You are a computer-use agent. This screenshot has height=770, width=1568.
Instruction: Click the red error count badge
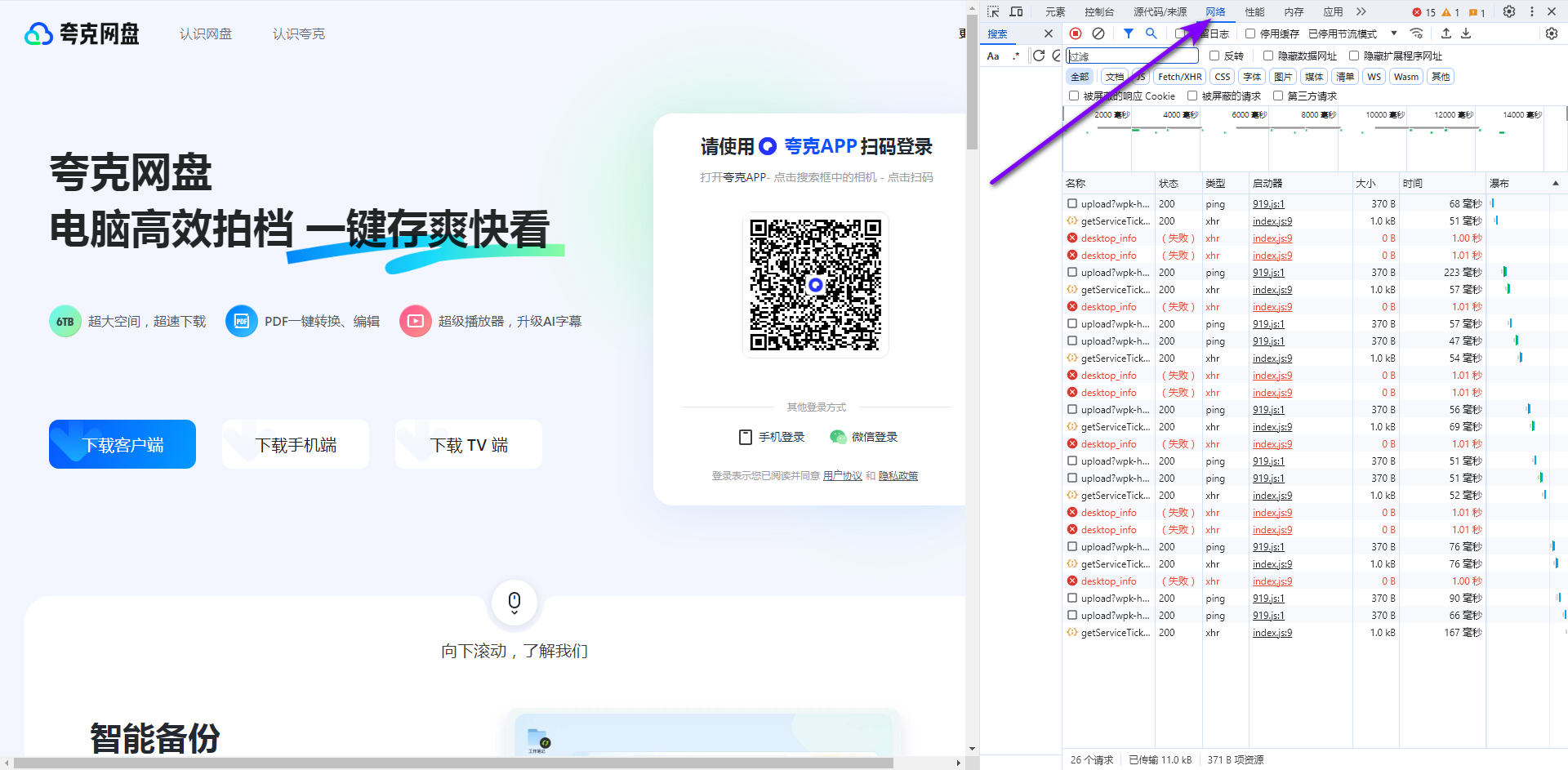(x=1424, y=12)
